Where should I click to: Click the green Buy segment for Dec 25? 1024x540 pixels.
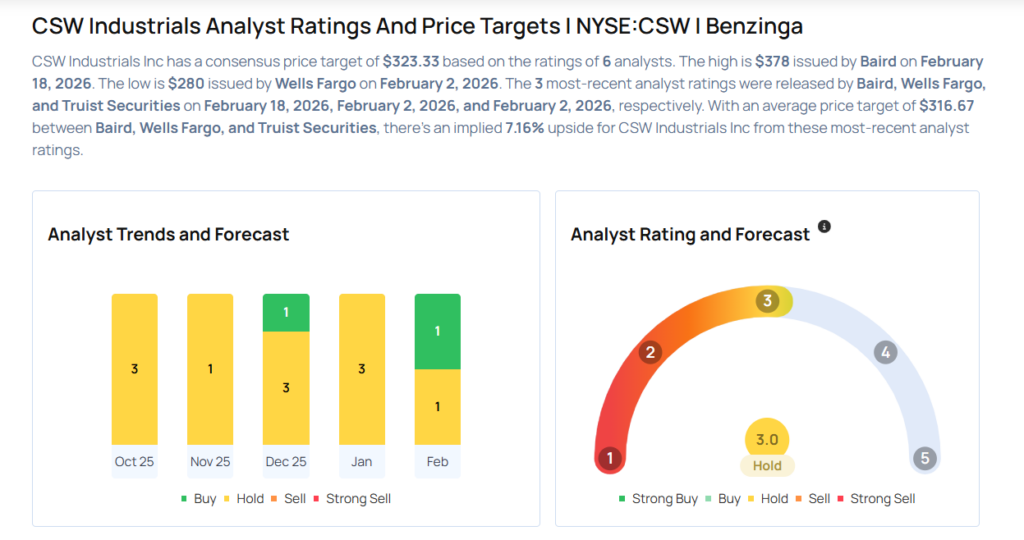coord(286,312)
